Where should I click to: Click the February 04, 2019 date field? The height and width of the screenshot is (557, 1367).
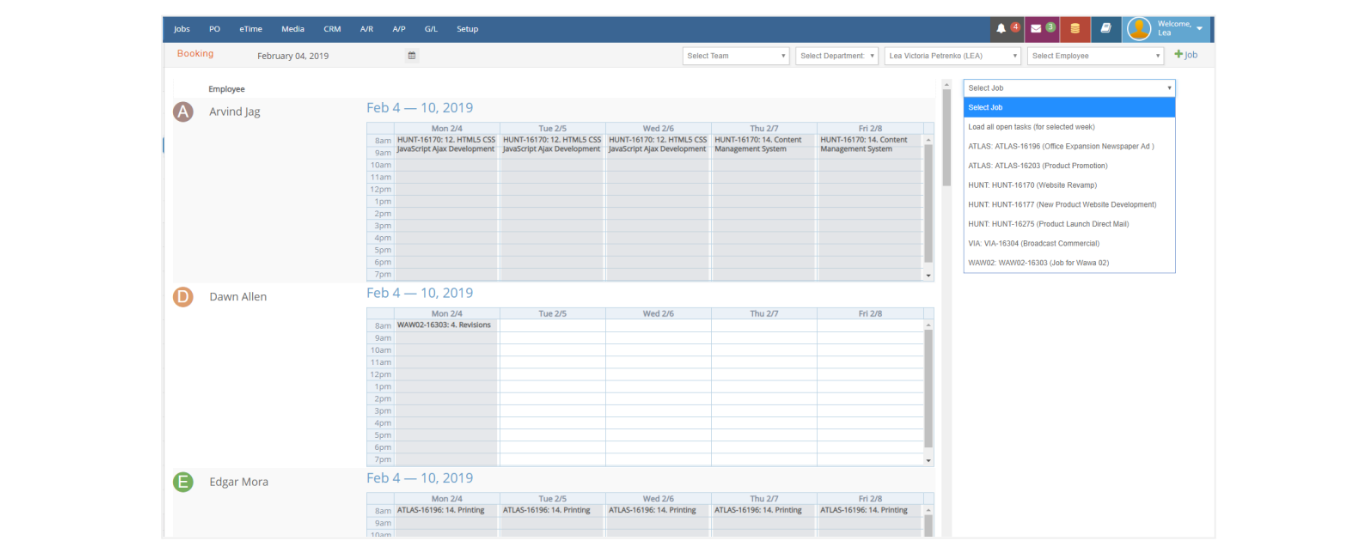pyautogui.click(x=293, y=56)
